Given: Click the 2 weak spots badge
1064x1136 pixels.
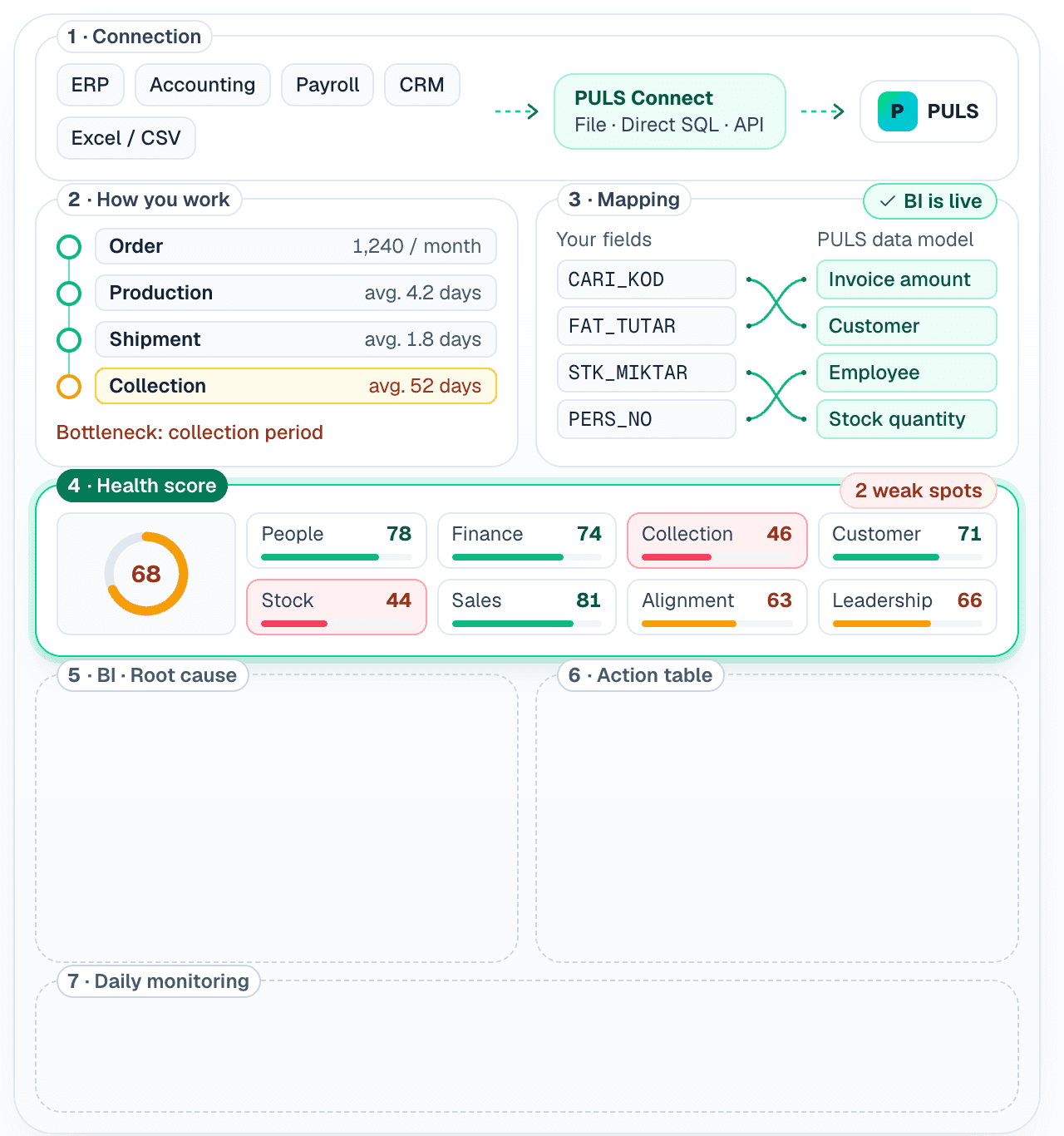Looking at the screenshot, I should pyautogui.click(x=919, y=491).
